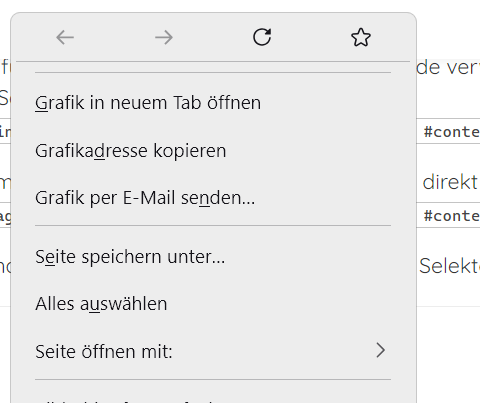Click the 'de ver' text beside the menu
This screenshot has height=403, width=480.
[x=448, y=68]
